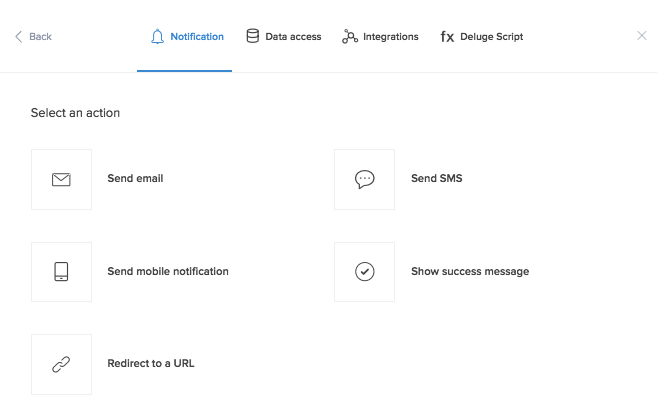This screenshot has width=657, height=404.
Task: Click the Integrations nodes icon
Action: click(x=350, y=37)
